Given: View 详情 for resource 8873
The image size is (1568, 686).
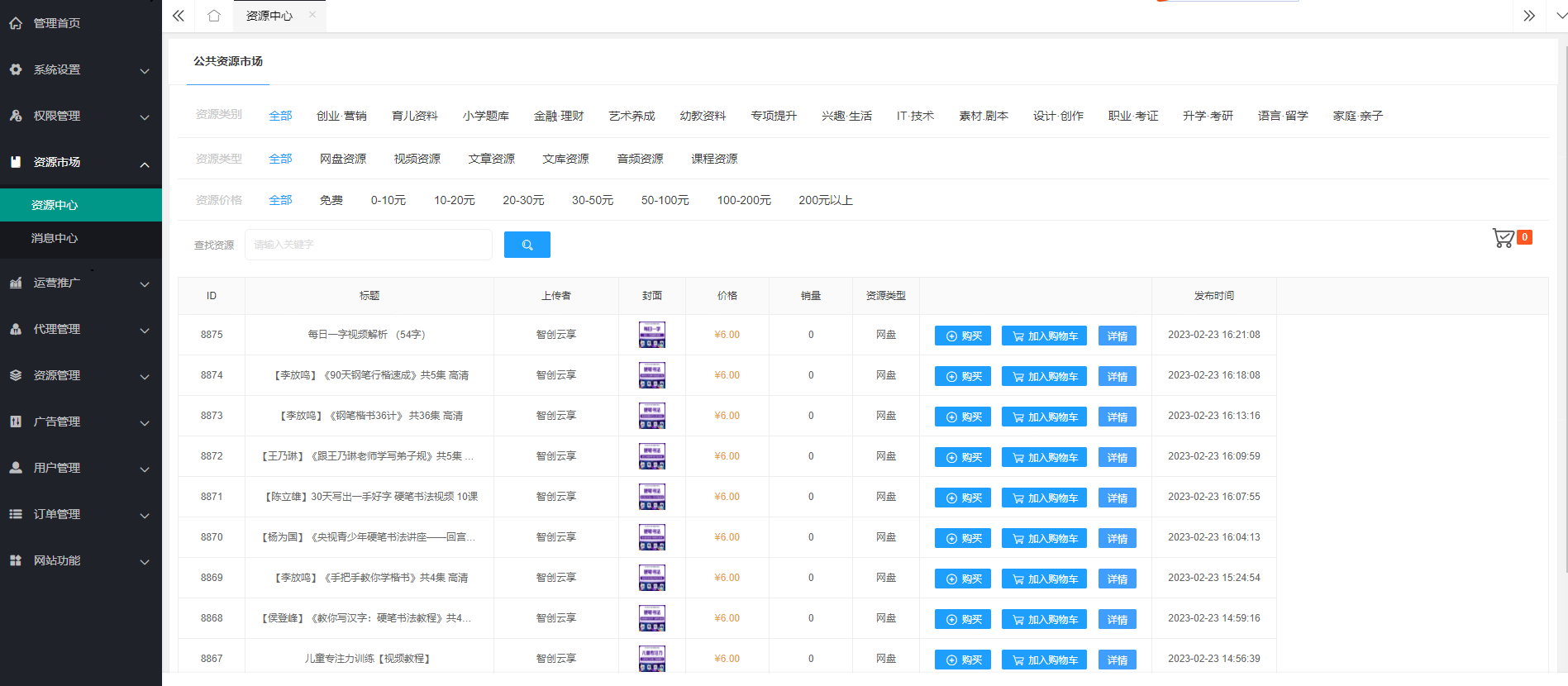Looking at the screenshot, I should tap(1118, 417).
